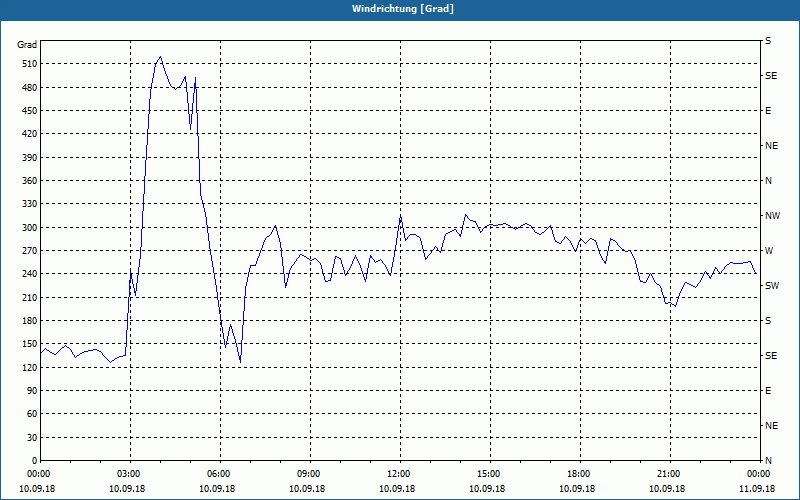Select the 300 degree axis label
The width and height of the screenshot is (800, 500).
tap(30, 228)
